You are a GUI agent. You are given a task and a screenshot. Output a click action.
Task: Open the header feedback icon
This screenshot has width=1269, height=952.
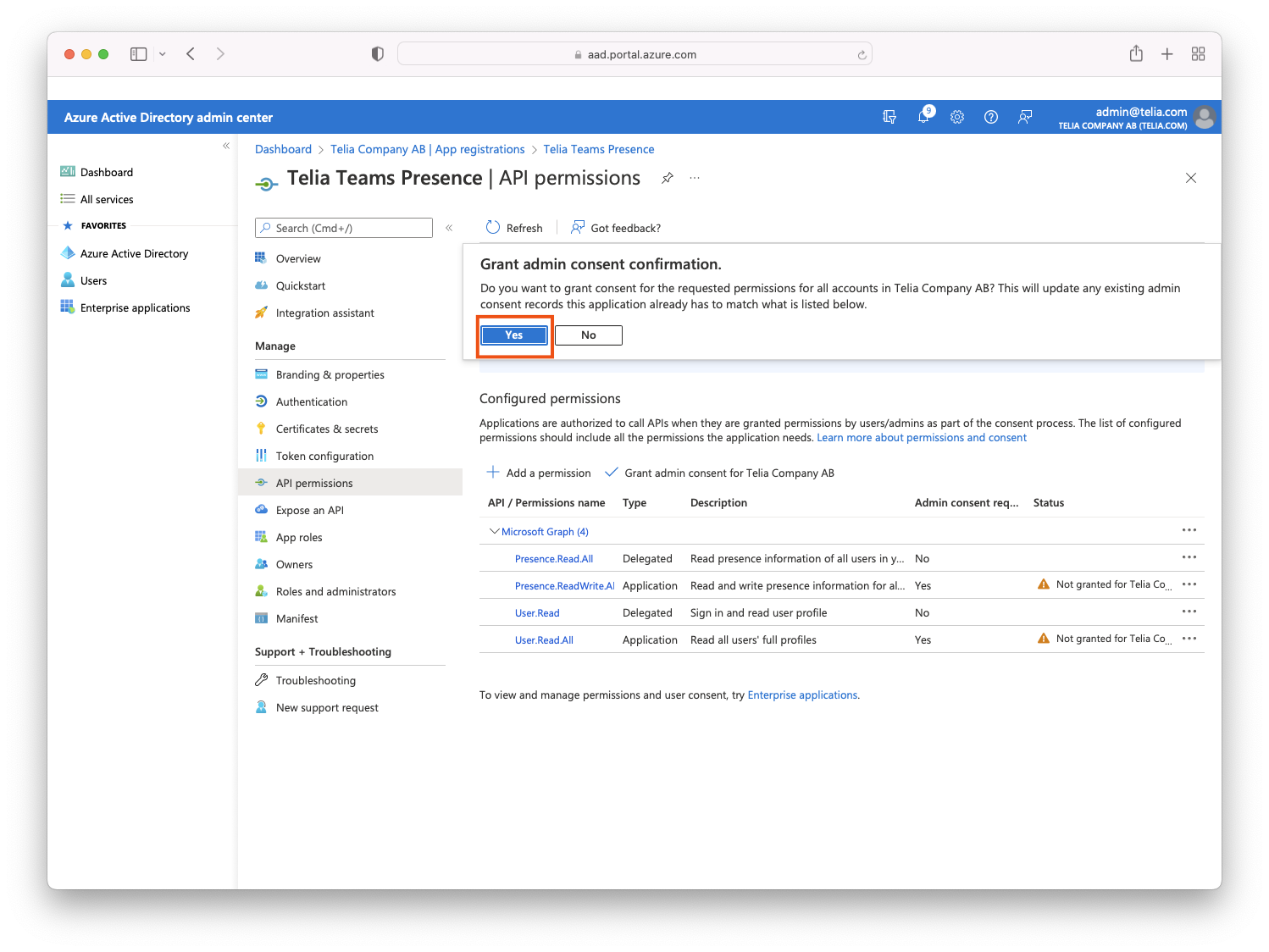[1025, 117]
